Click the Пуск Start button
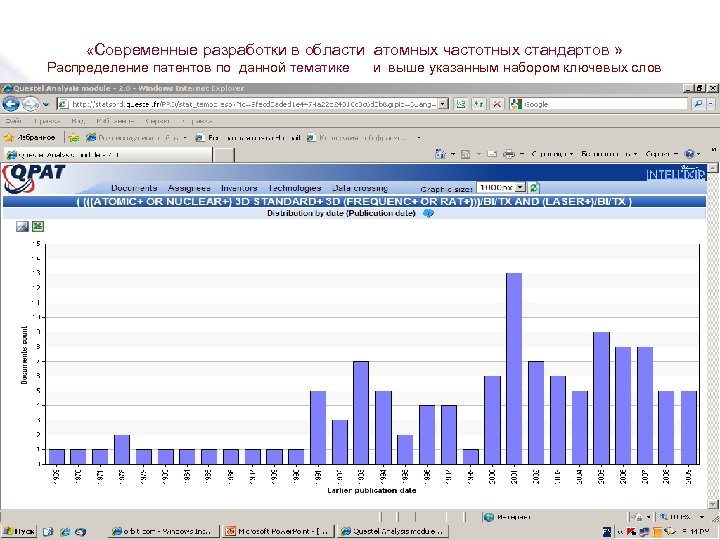720x540 pixels. click(19, 532)
